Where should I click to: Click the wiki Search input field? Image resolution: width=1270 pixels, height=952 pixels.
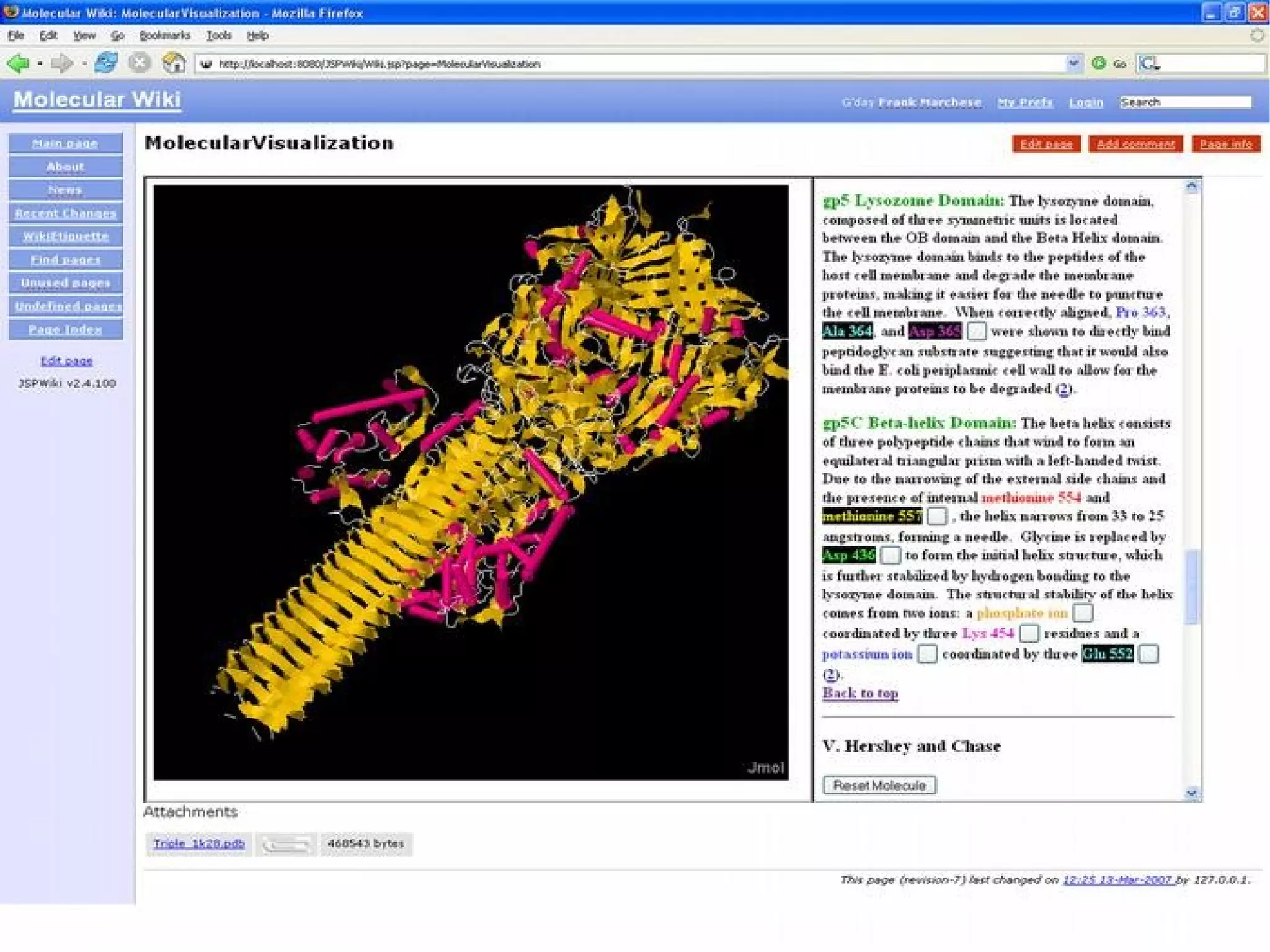click(1185, 102)
